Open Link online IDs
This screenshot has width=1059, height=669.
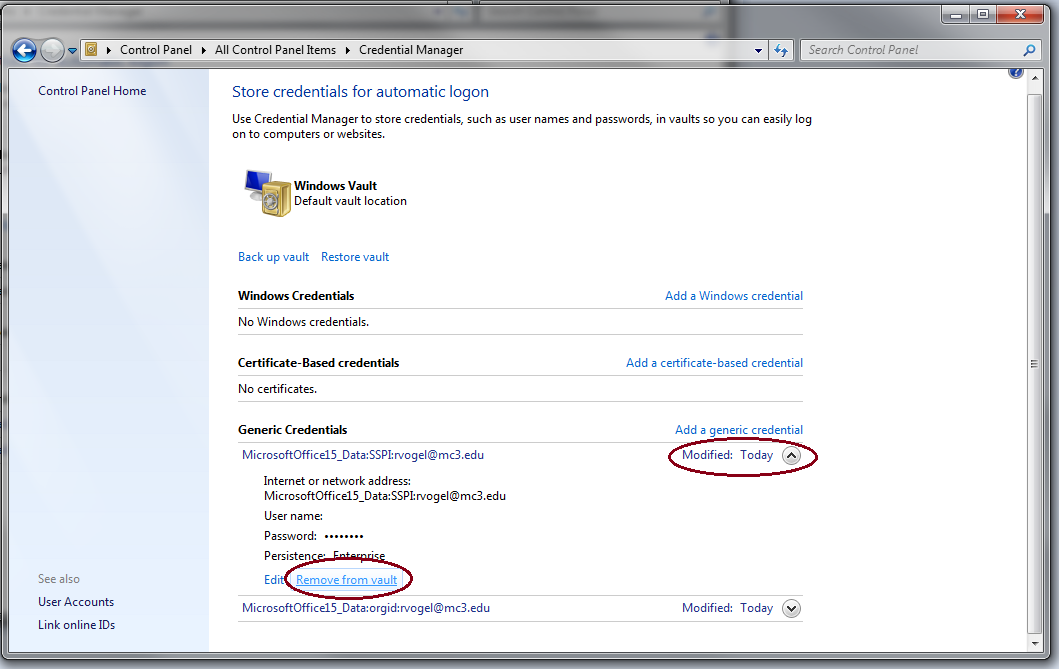(x=76, y=624)
